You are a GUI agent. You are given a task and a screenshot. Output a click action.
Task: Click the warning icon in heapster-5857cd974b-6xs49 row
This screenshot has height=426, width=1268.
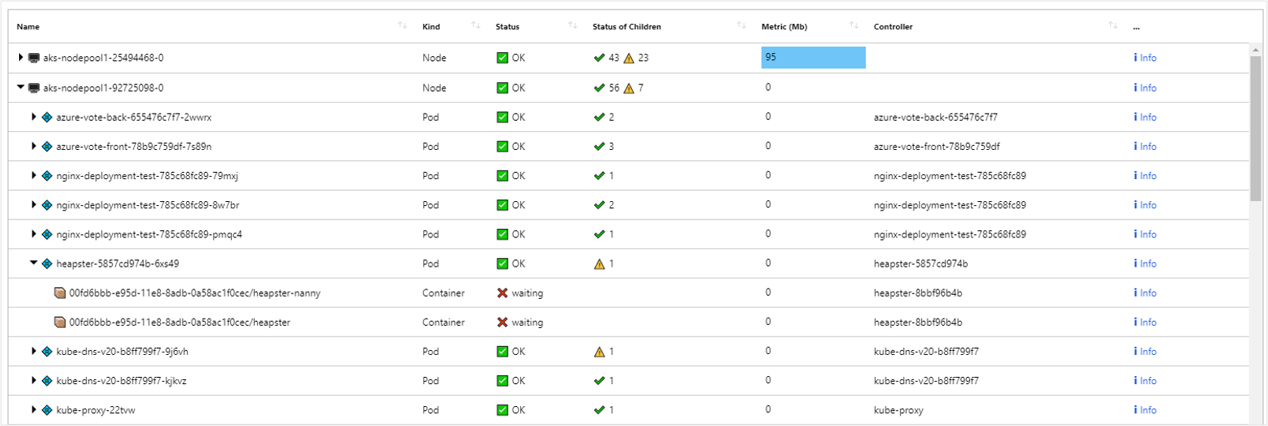[600, 264]
